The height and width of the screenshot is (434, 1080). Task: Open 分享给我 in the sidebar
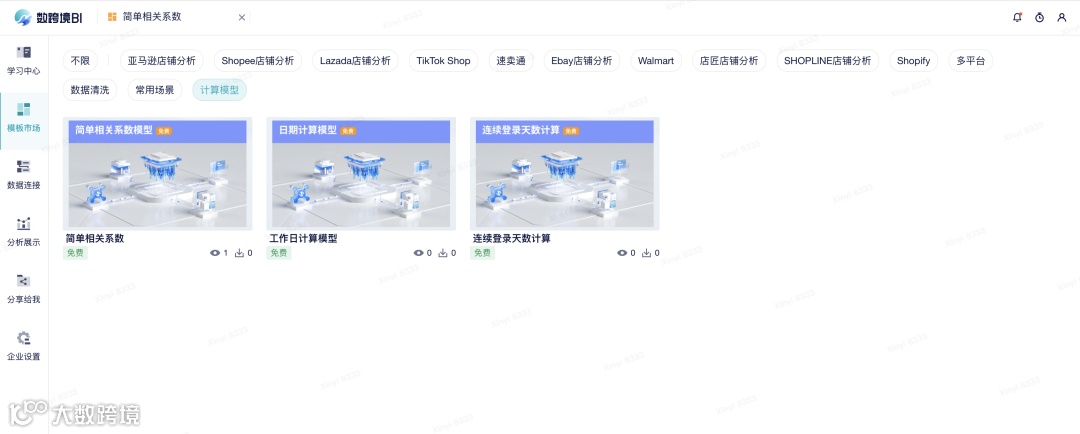(x=23, y=289)
